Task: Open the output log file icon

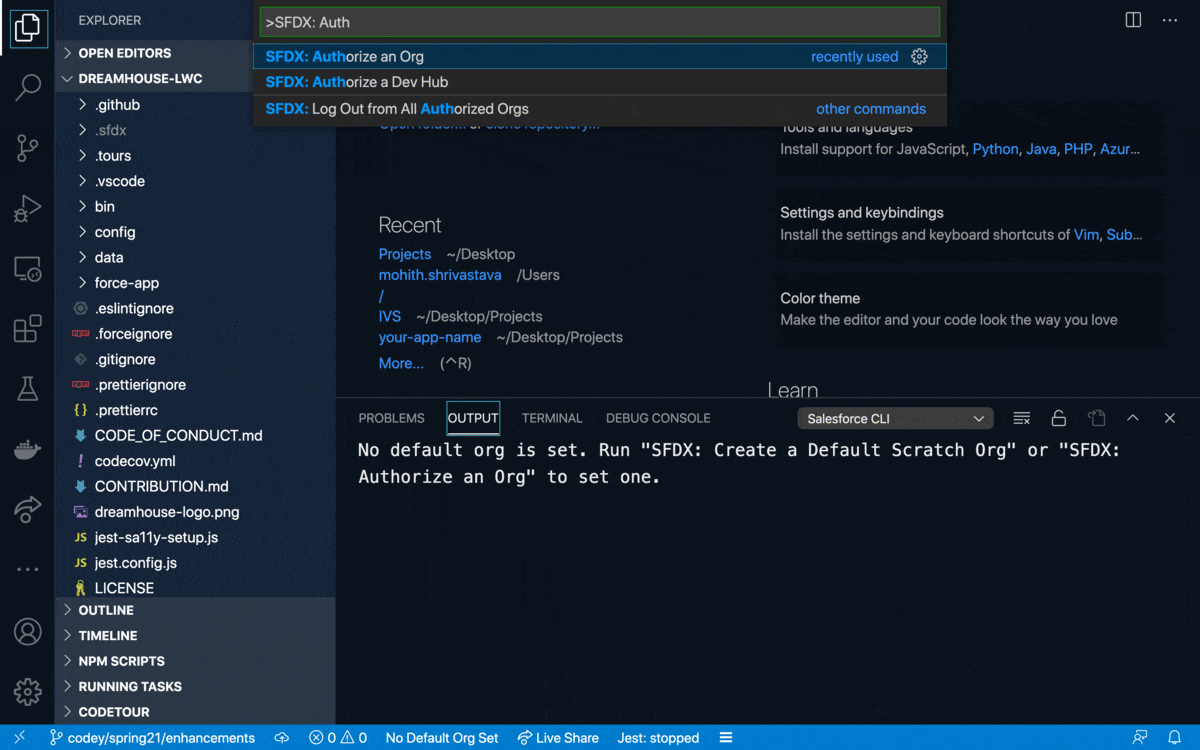Action: pos(1097,418)
